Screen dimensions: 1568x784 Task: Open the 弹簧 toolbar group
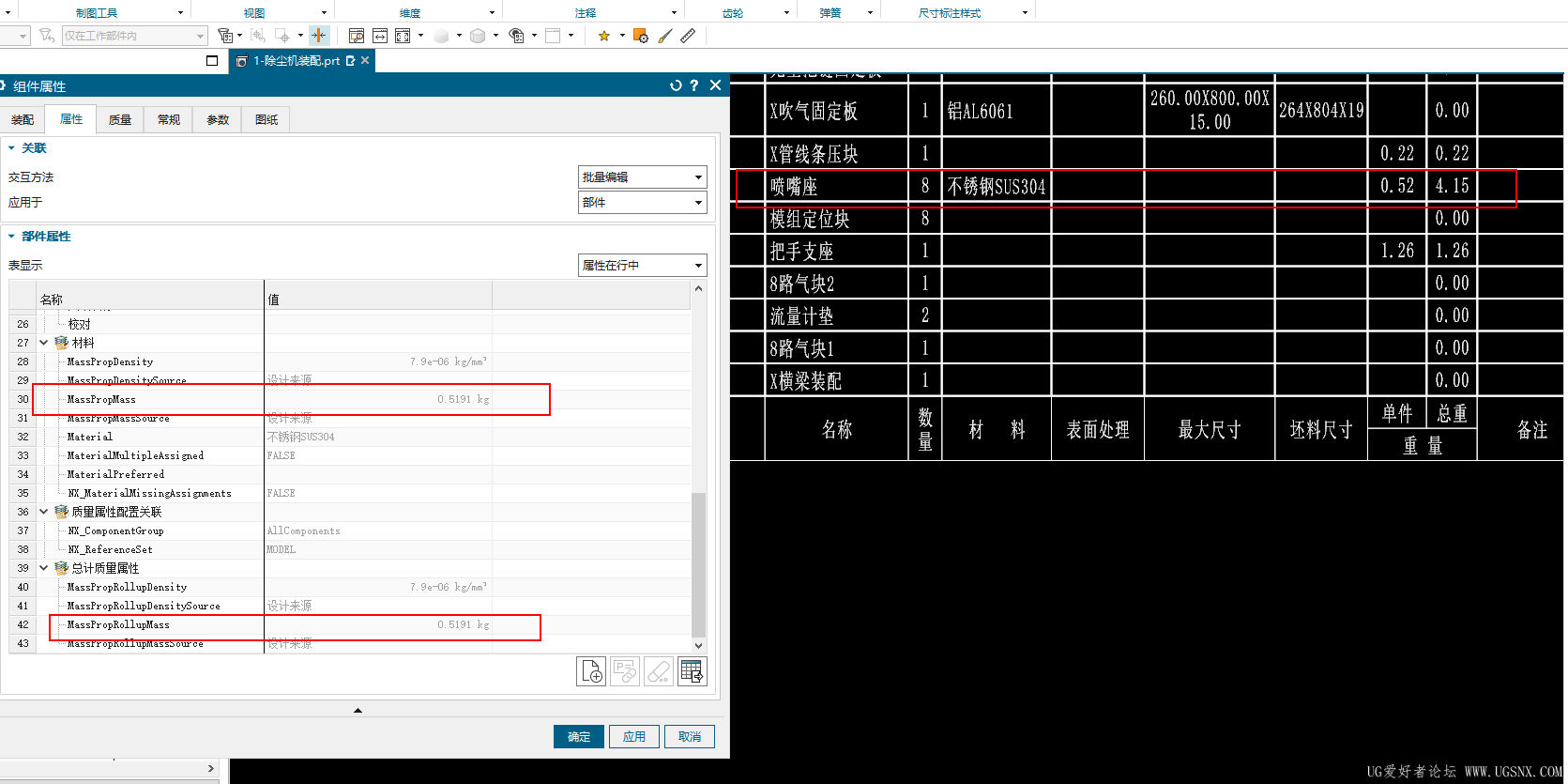(830, 13)
